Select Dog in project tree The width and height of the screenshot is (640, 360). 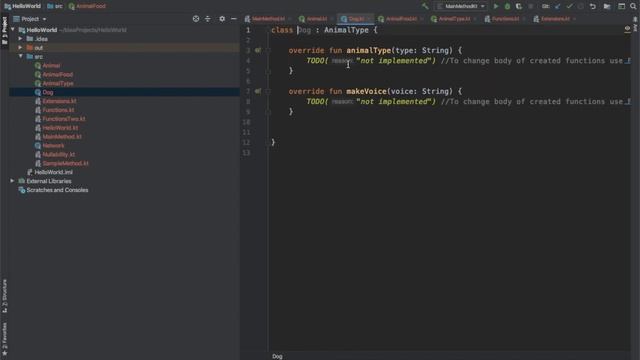pos(48,92)
